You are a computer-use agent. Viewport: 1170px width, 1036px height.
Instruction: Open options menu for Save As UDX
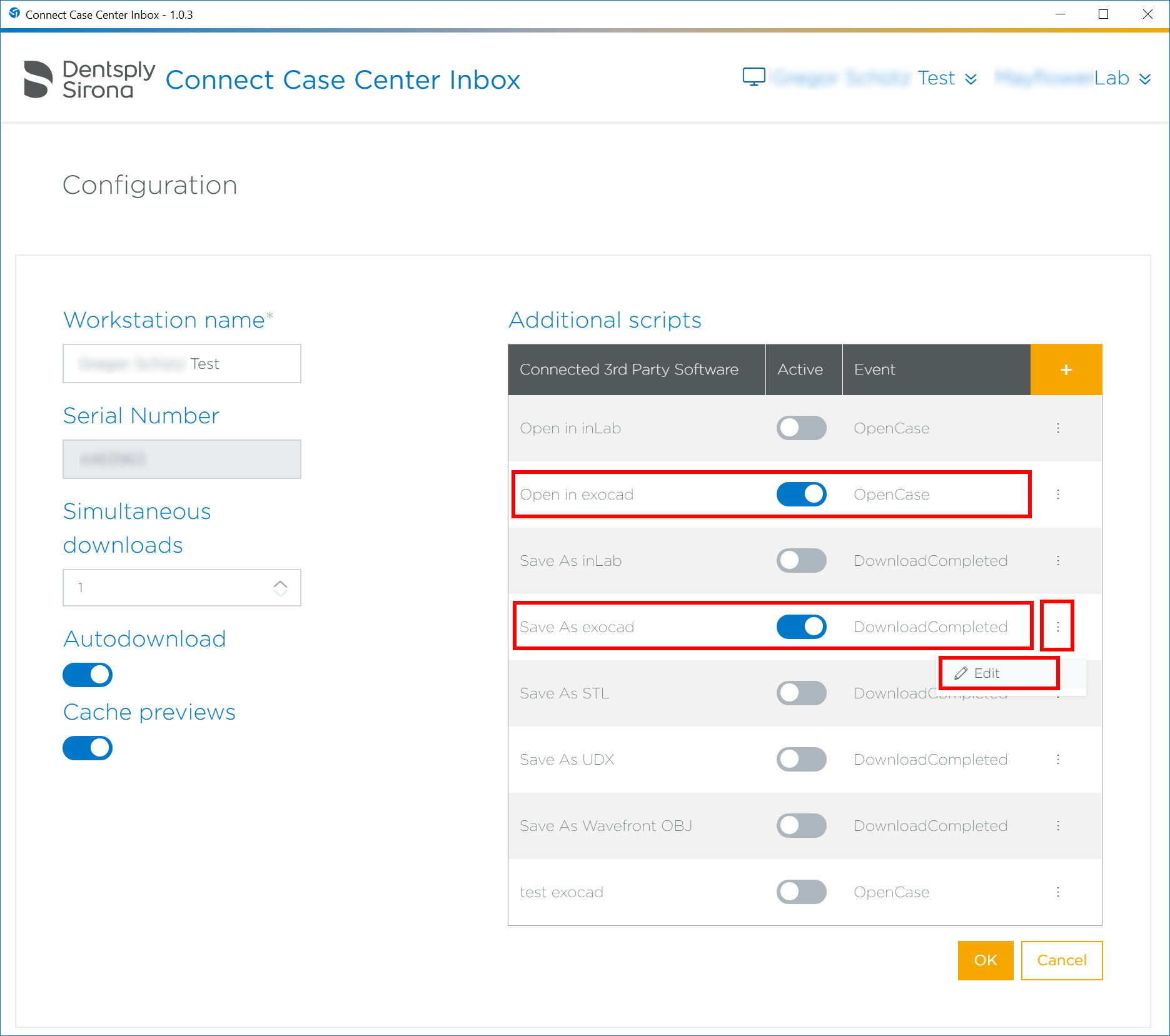pos(1058,760)
